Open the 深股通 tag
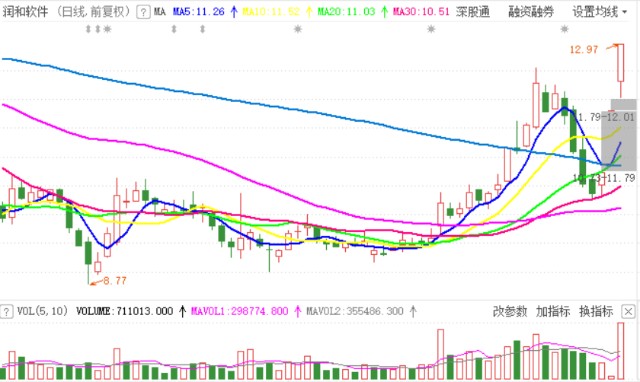Image resolution: width=640 pixels, height=382 pixels. (473, 12)
